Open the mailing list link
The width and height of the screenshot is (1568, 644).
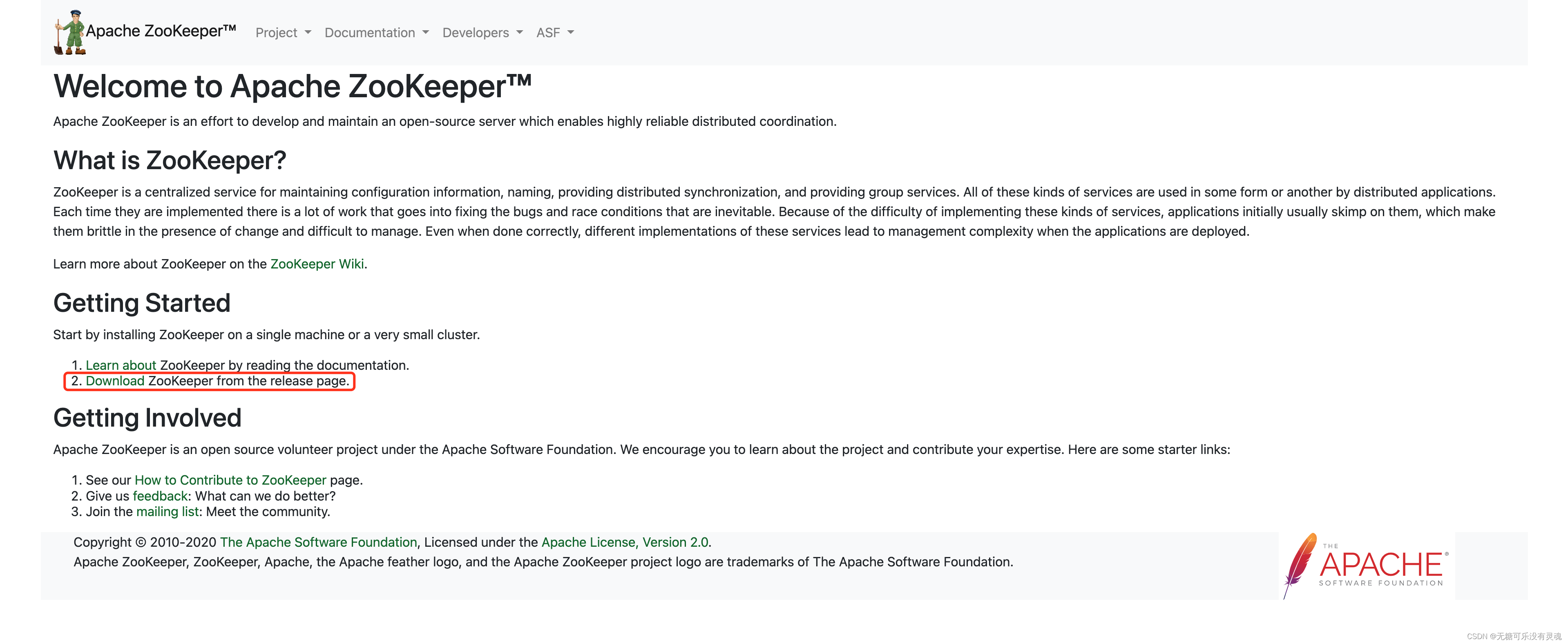(x=168, y=512)
